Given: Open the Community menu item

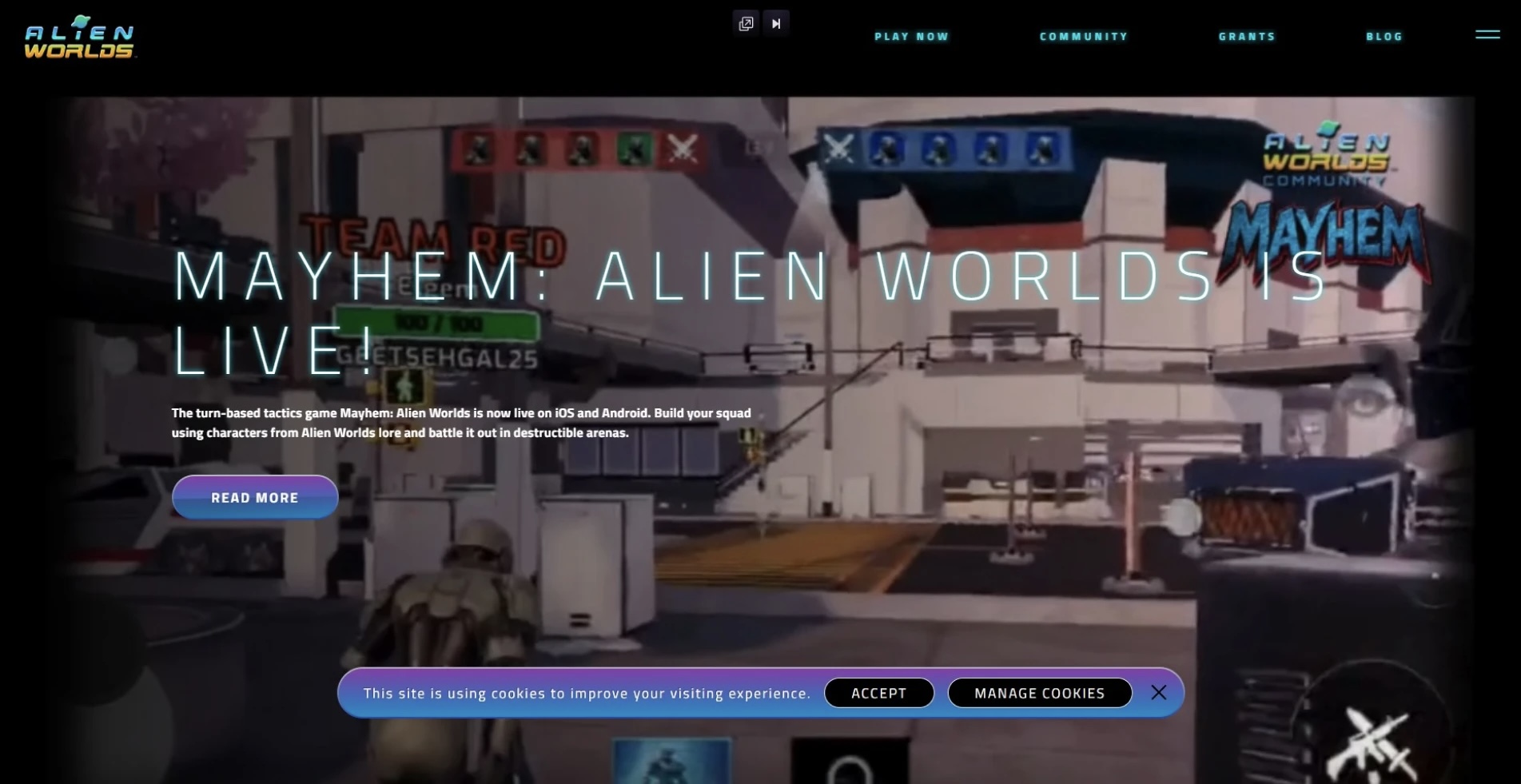Looking at the screenshot, I should 1084,37.
